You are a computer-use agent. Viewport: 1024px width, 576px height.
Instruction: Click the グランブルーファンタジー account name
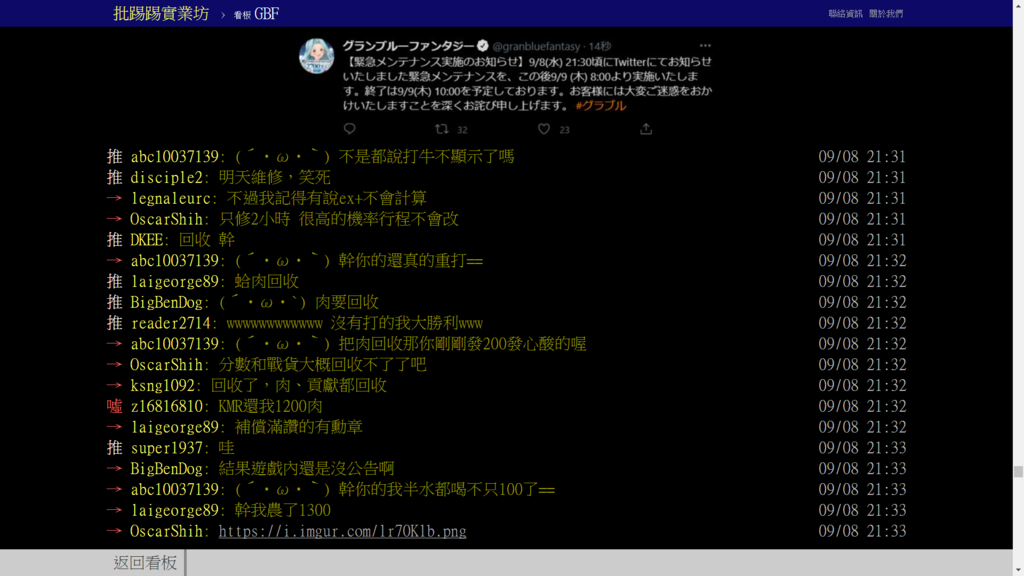pyautogui.click(x=408, y=46)
